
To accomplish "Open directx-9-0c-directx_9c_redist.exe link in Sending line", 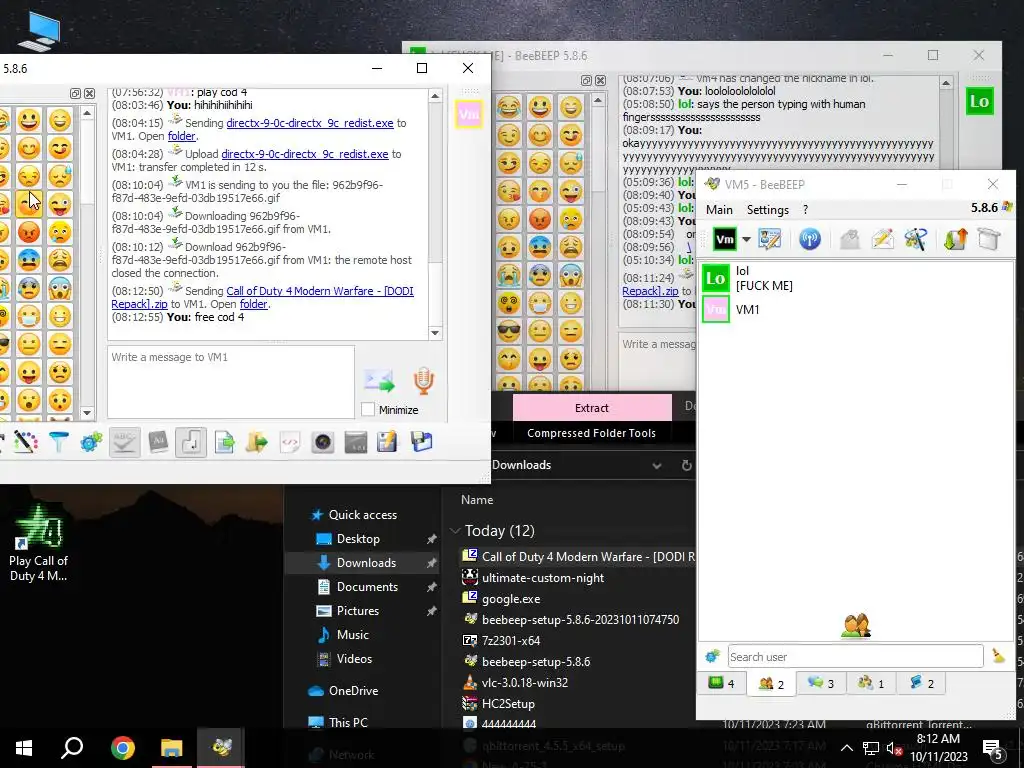I will point(310,123).
